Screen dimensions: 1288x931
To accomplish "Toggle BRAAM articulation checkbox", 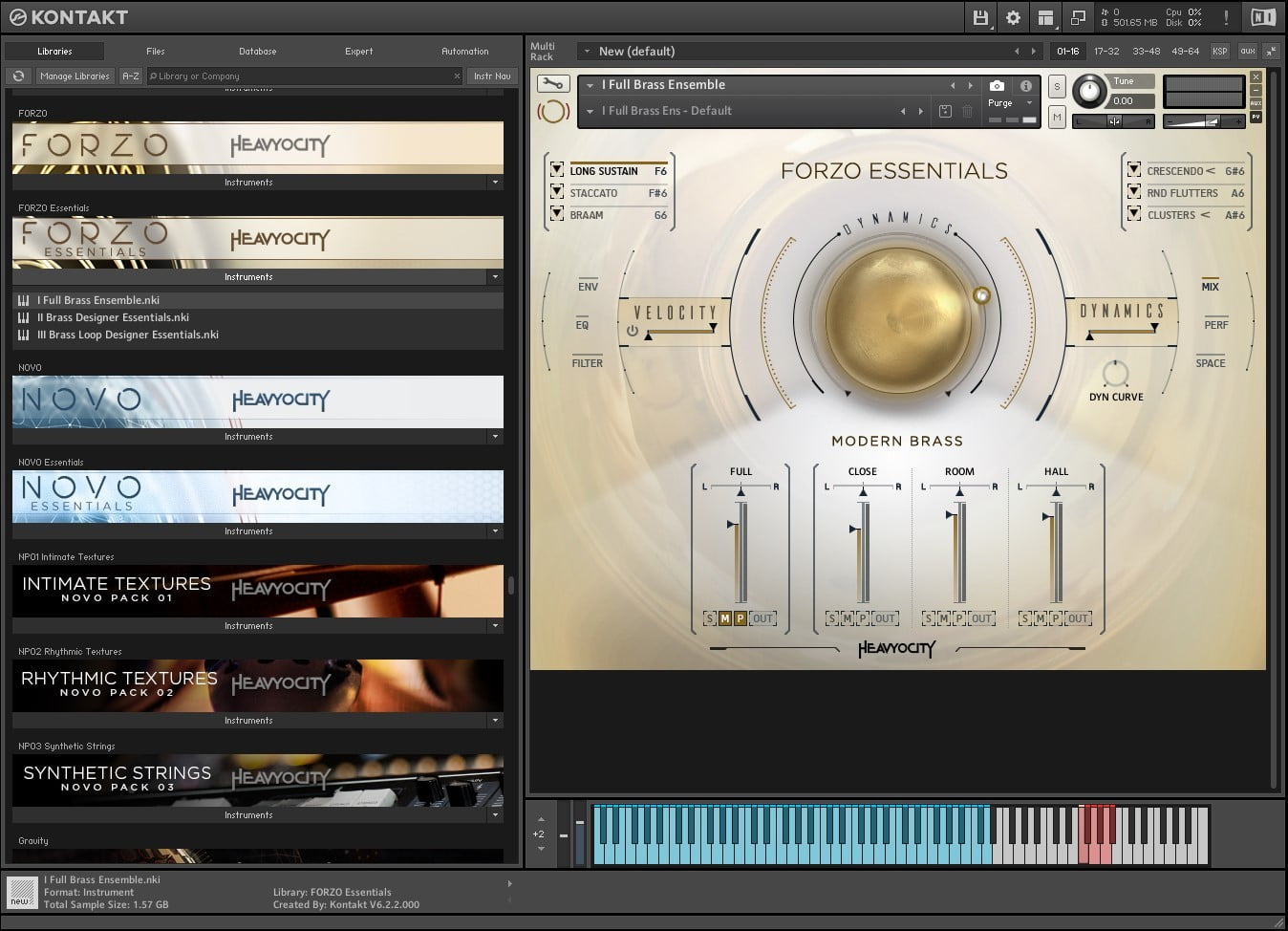I will pos(556,214).
